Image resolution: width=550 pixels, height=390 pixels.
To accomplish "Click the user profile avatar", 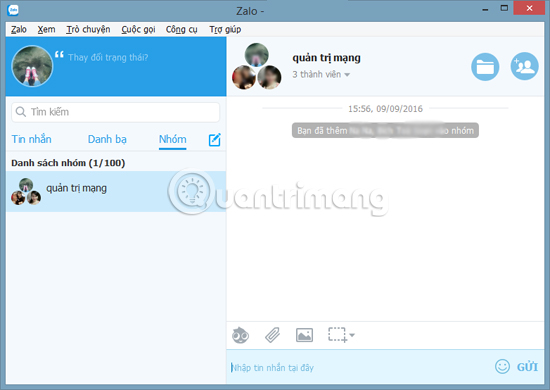I will [32, 66].
